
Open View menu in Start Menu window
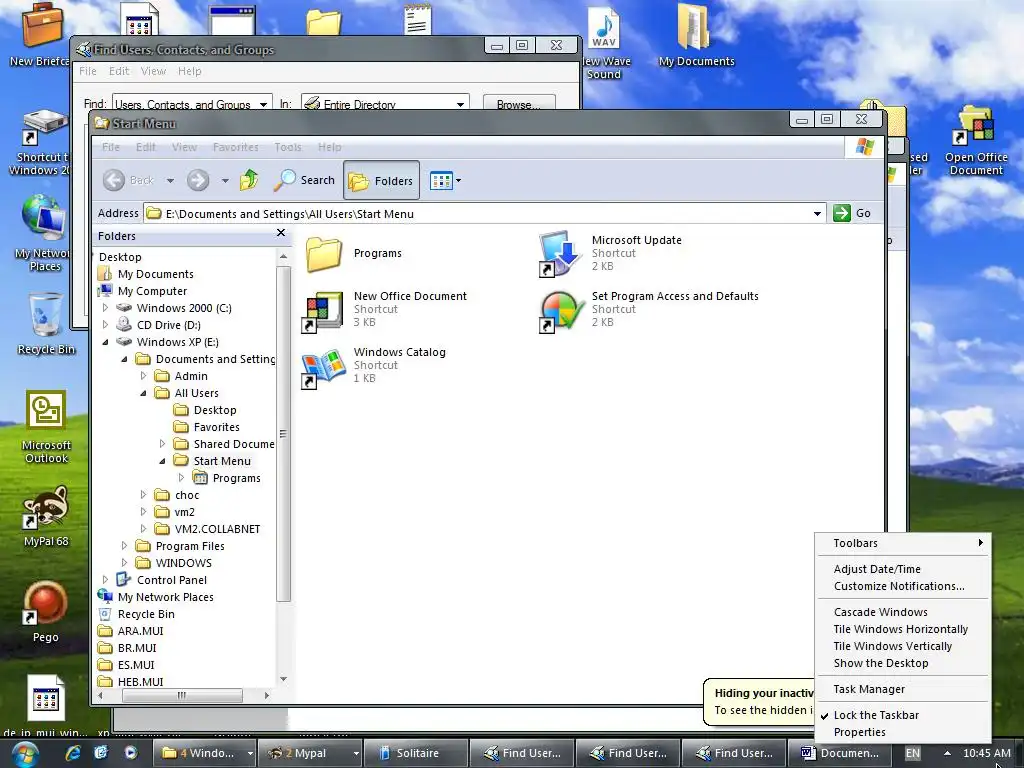(x=184, y=147)
